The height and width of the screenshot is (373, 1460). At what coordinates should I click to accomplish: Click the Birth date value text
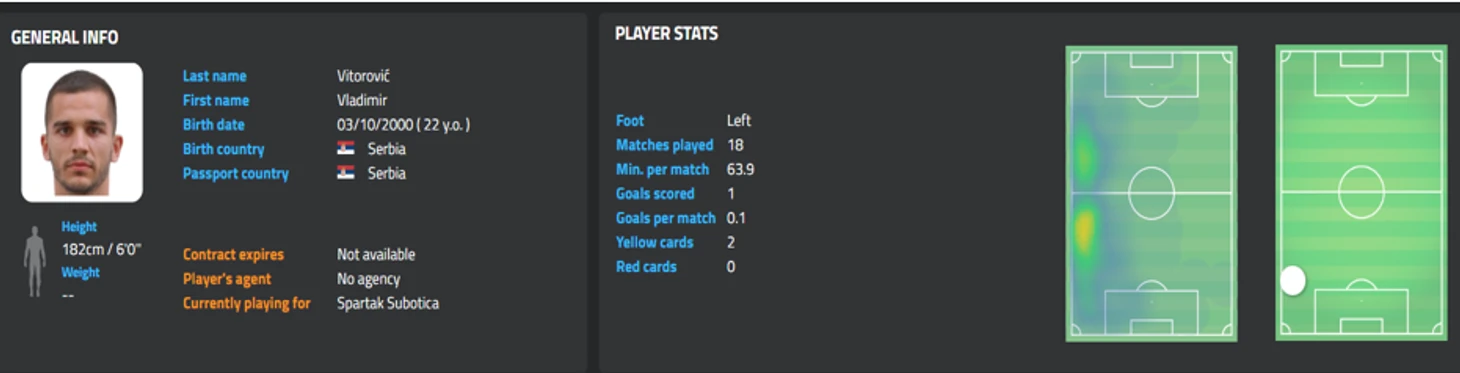(x=403, y=125)
